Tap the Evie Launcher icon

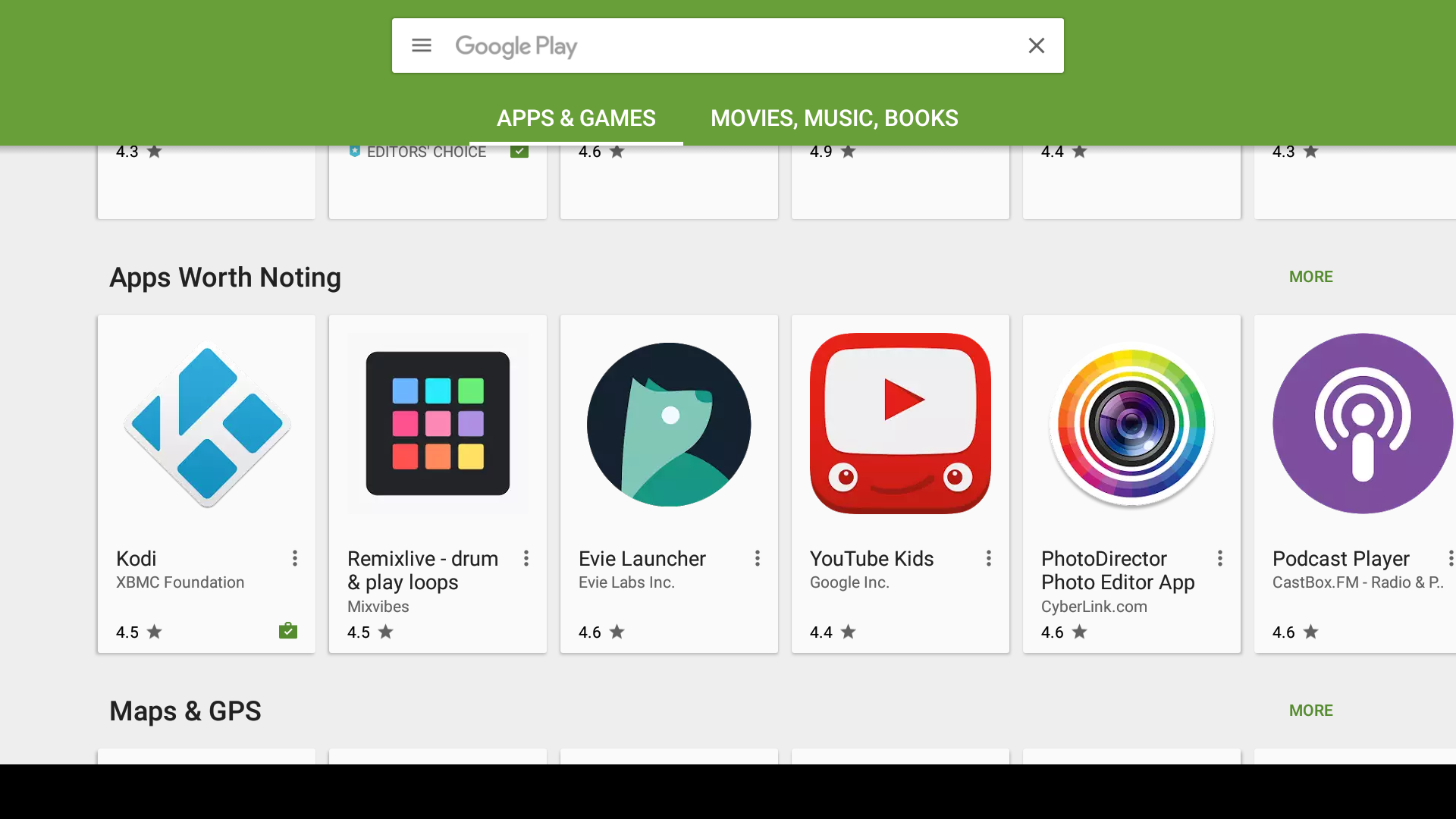coord(669,424)
